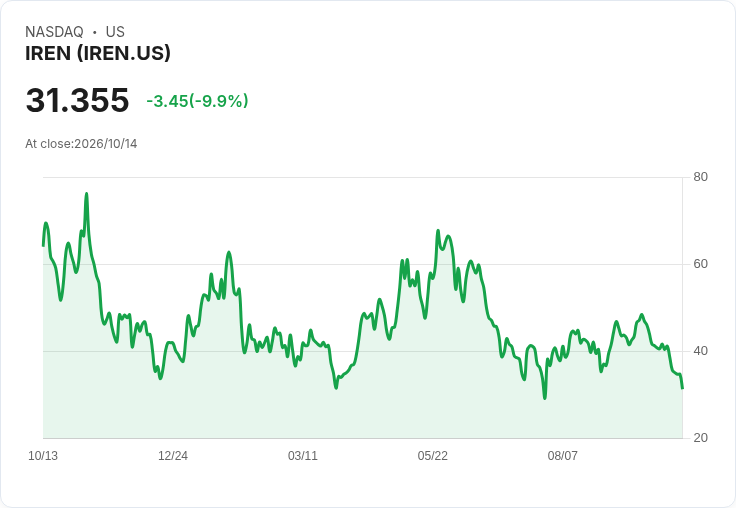Click the 03/11 date axis label

(303, 456)
